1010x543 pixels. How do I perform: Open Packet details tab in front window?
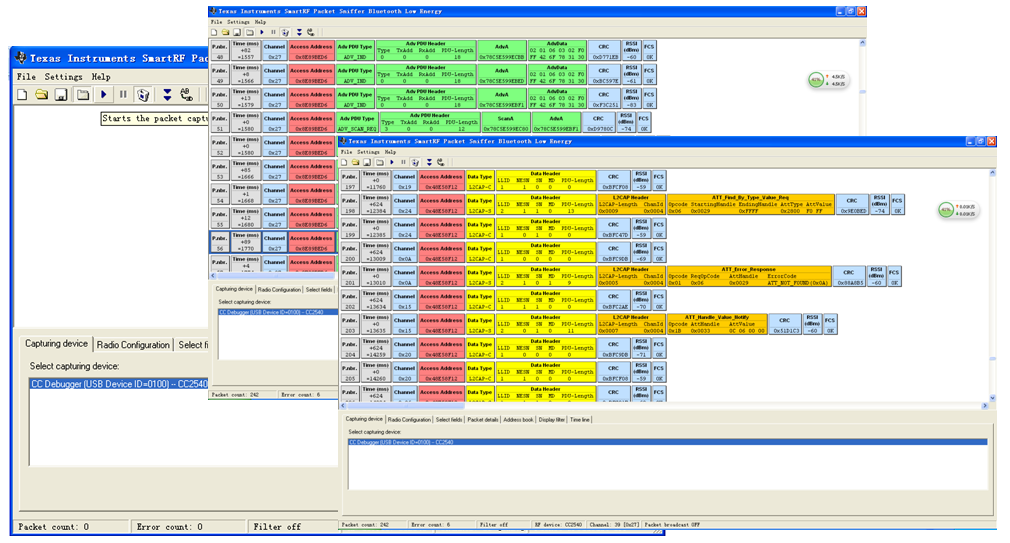(482, 420)
